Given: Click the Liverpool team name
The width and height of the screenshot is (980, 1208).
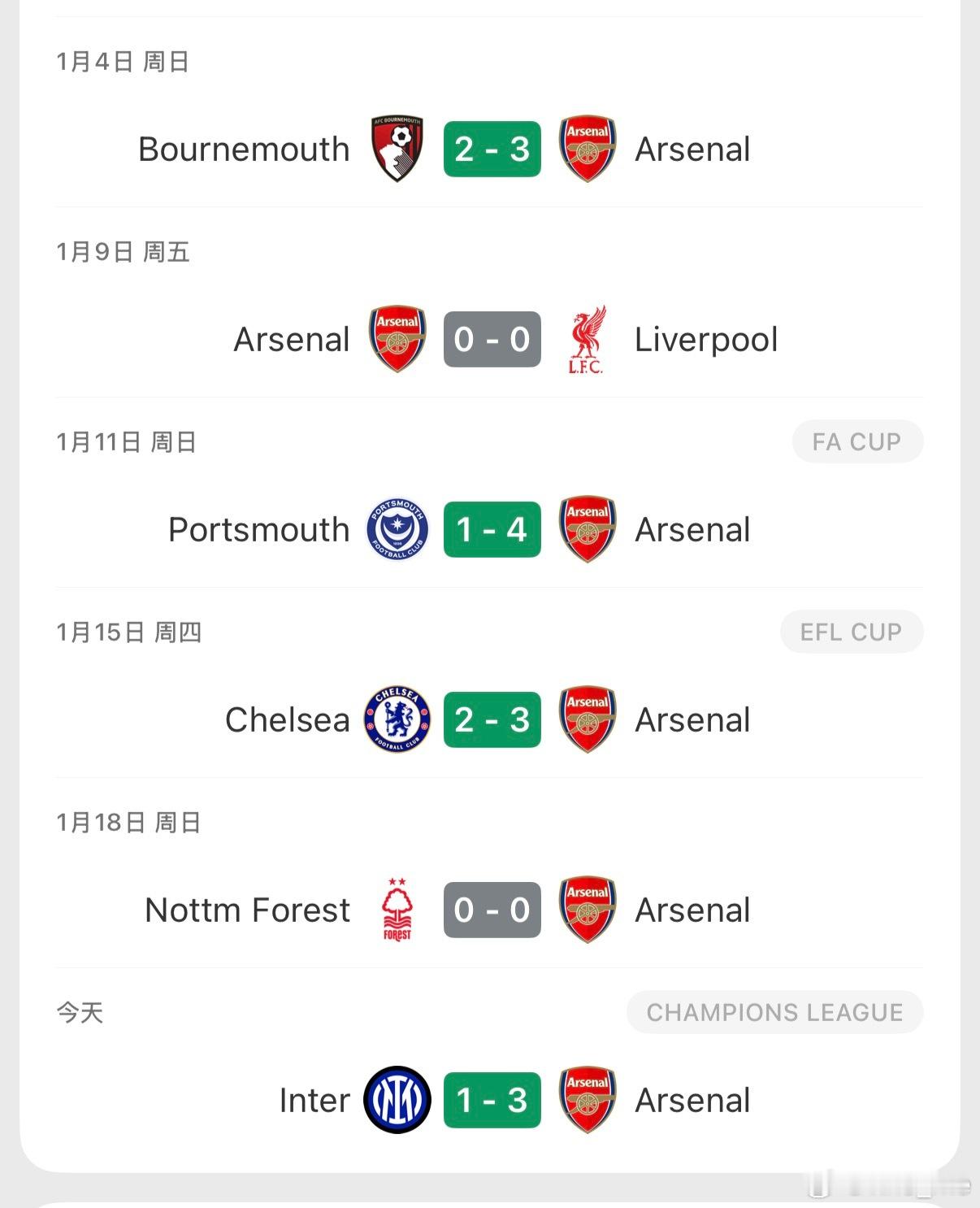Looking at the screenshot, I should pyautogui.click(x=706, y=340).
